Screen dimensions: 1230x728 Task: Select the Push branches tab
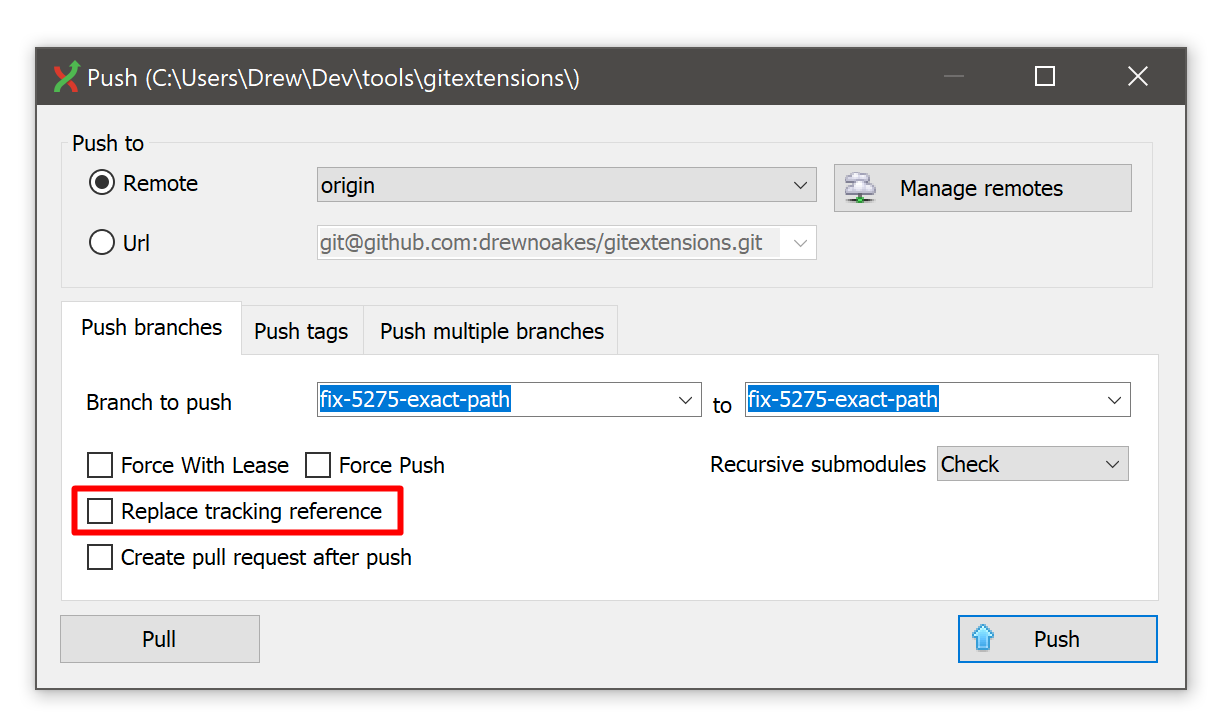tap(151, 327)
